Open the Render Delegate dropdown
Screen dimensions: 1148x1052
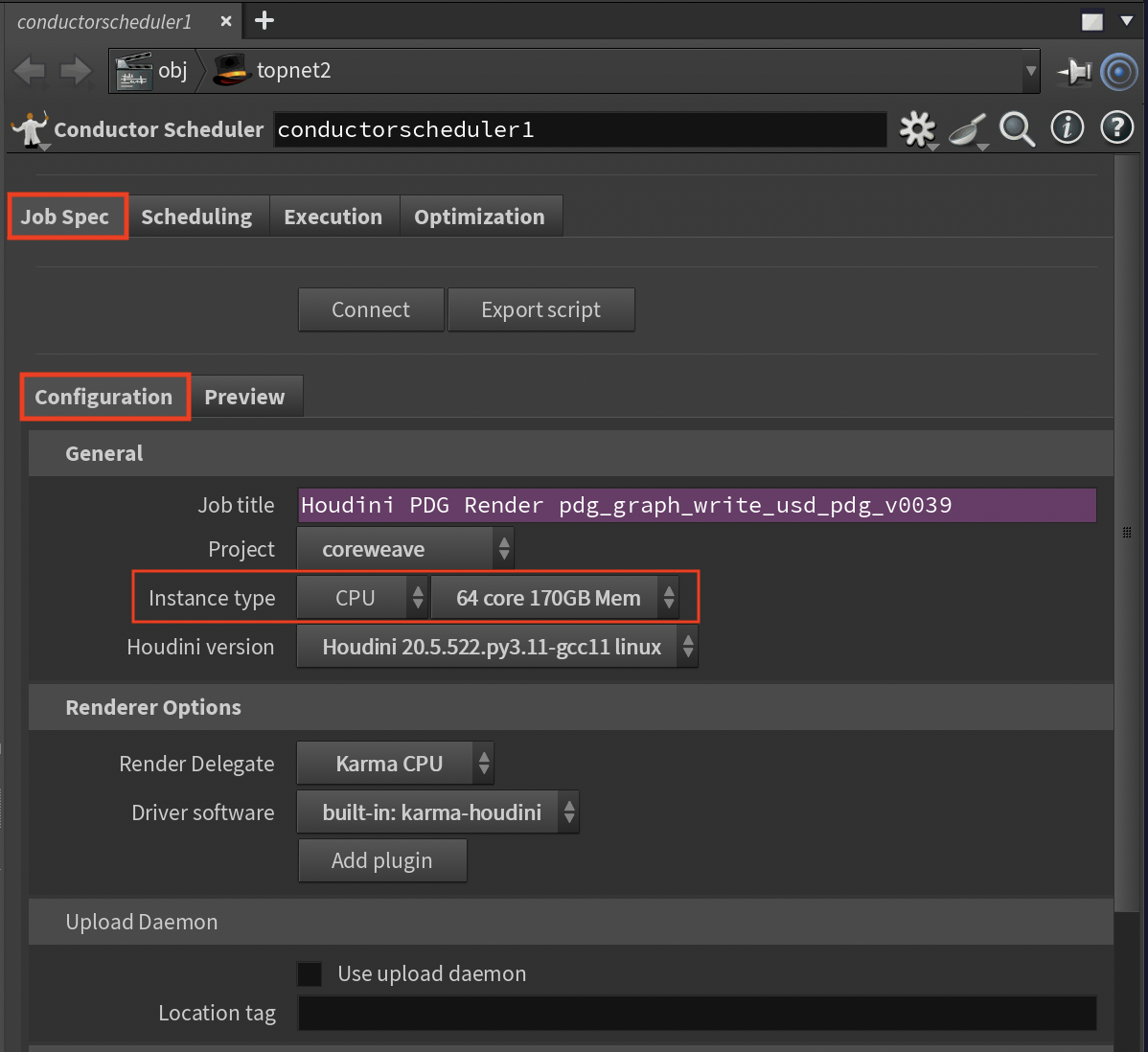pos(396,764)
